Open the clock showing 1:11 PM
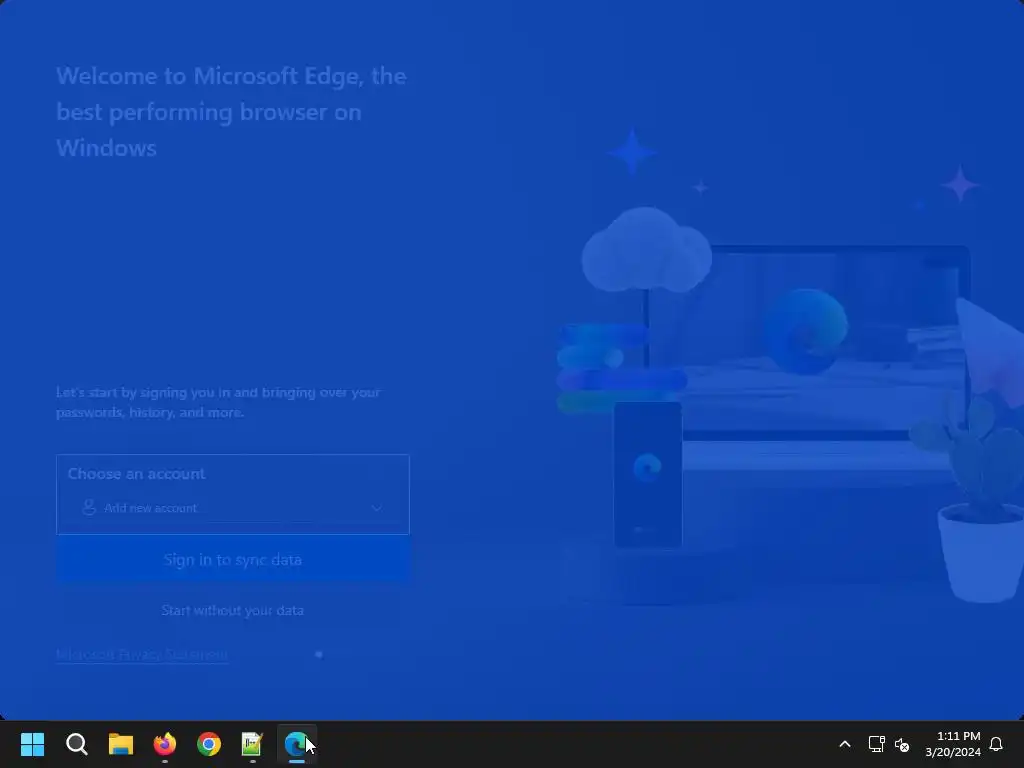1024x768 pixels. 953,744
